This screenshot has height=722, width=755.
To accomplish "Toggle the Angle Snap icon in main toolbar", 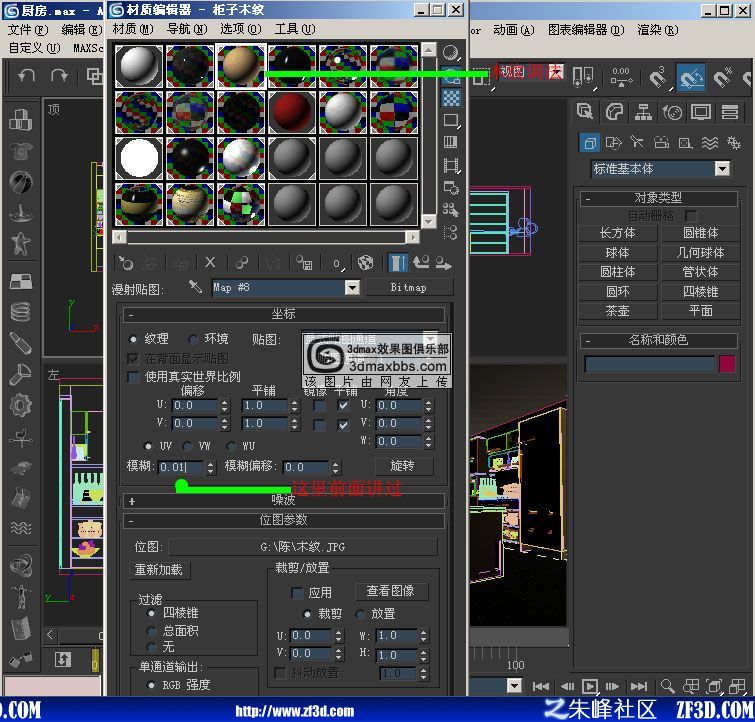I will 691,77.
